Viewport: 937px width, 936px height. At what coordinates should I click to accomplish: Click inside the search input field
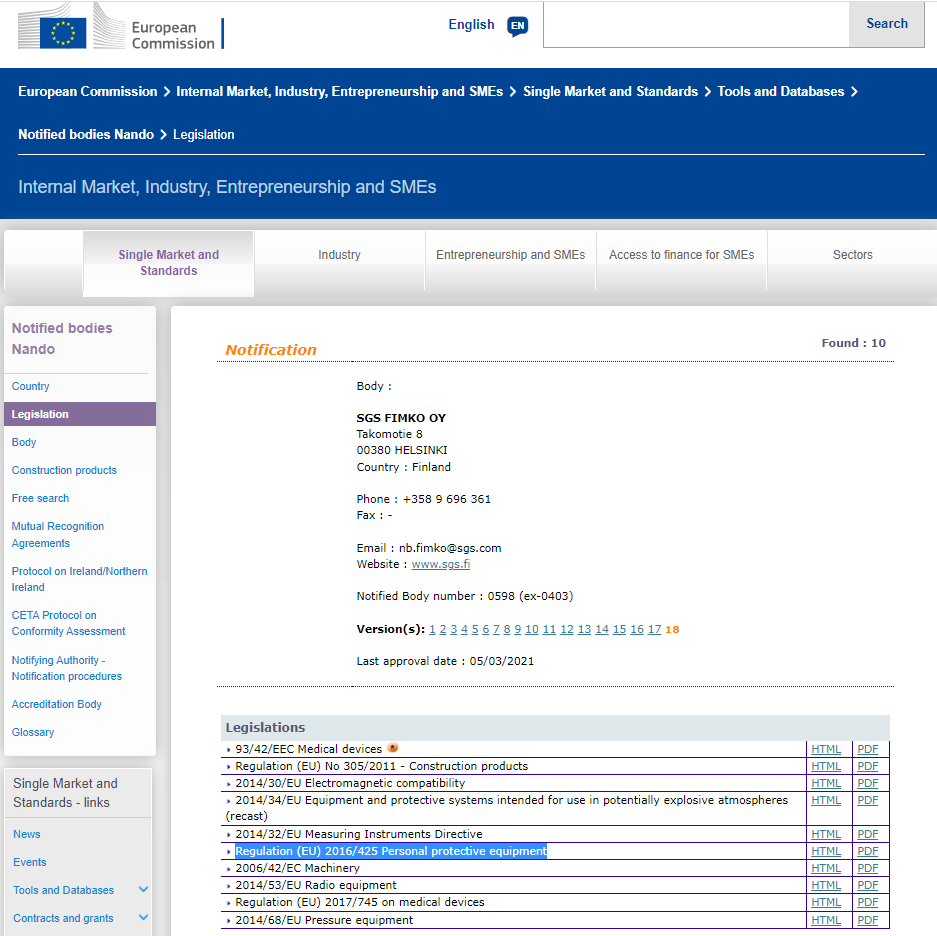coord(695,24)
